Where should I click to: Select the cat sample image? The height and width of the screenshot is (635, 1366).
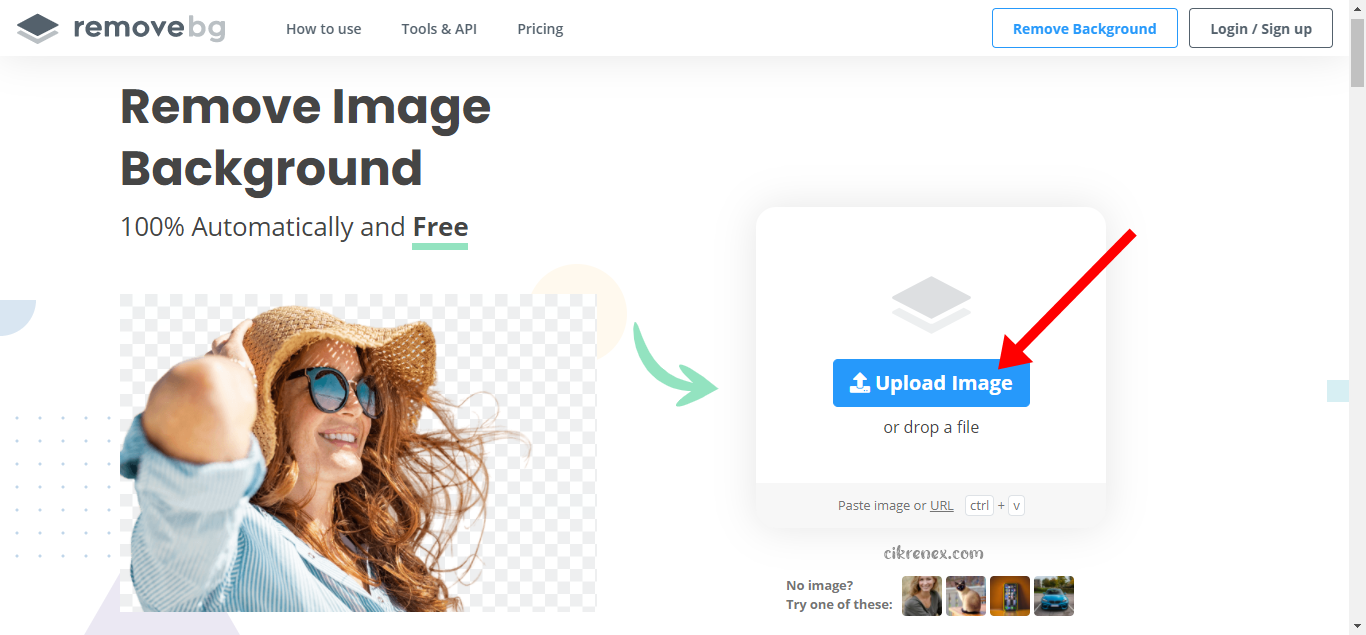(x=965, y=596)
